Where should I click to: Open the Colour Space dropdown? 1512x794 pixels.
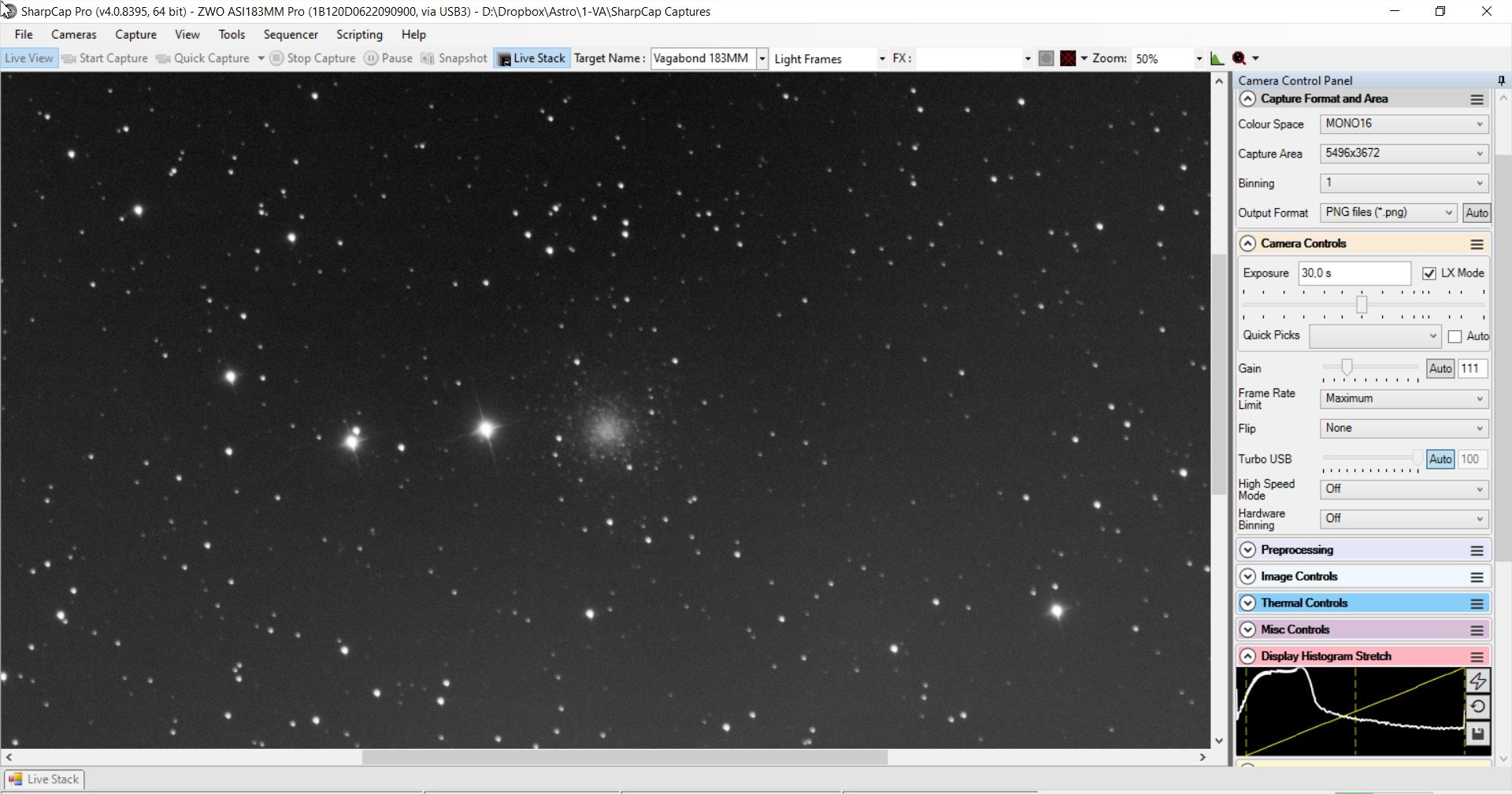click(1404, 124)
